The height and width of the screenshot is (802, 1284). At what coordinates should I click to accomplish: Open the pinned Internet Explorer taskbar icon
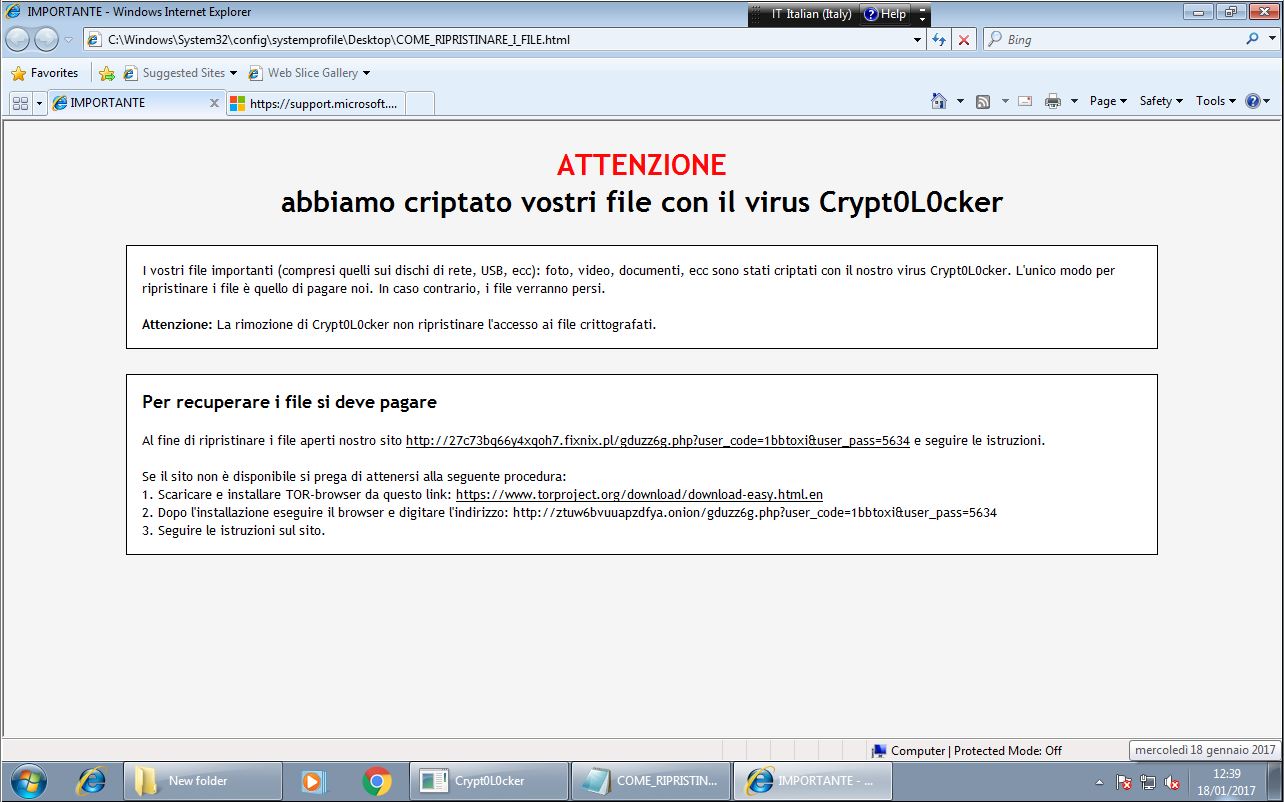tap(92, 781)
